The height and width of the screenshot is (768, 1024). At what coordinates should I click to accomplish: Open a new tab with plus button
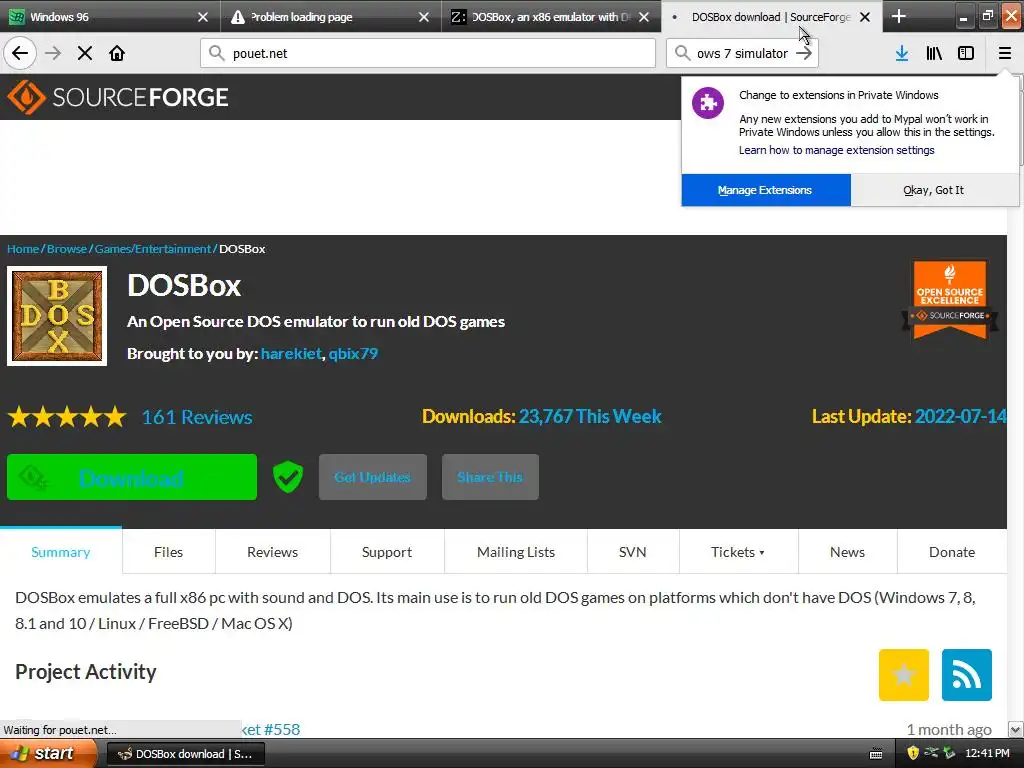pyautogui.click(x=899, y=16)
